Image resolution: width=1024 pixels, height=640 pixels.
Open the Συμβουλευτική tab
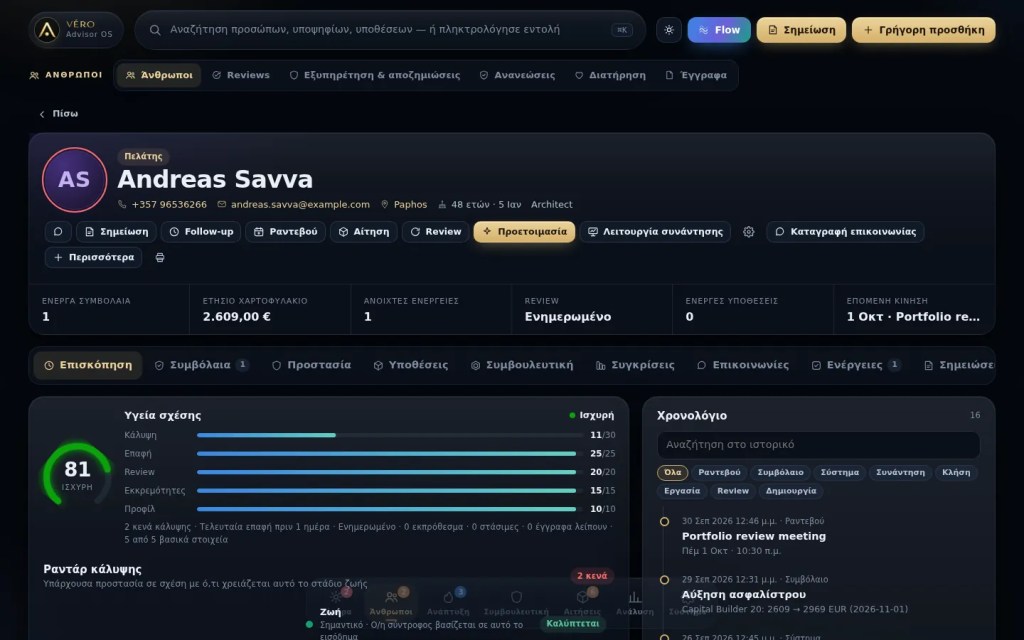point(522,365)
